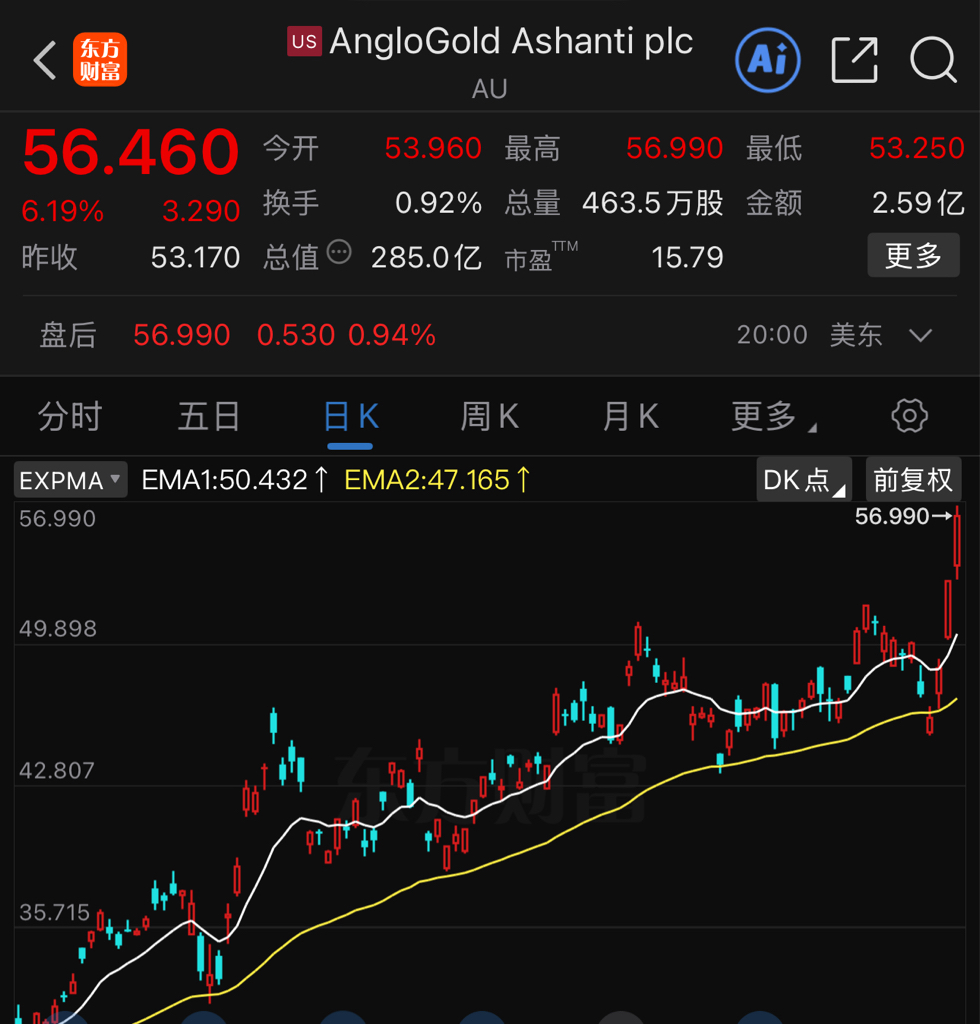
Task: Tap the latest red candlestick
Action: click(957, 541)
